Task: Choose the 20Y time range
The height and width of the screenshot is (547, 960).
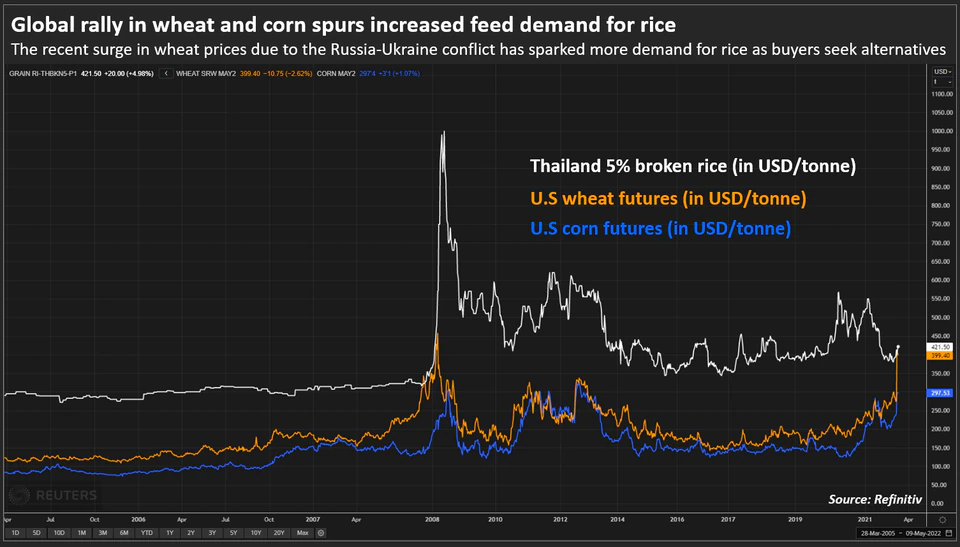Action: (x=279, y=533)
